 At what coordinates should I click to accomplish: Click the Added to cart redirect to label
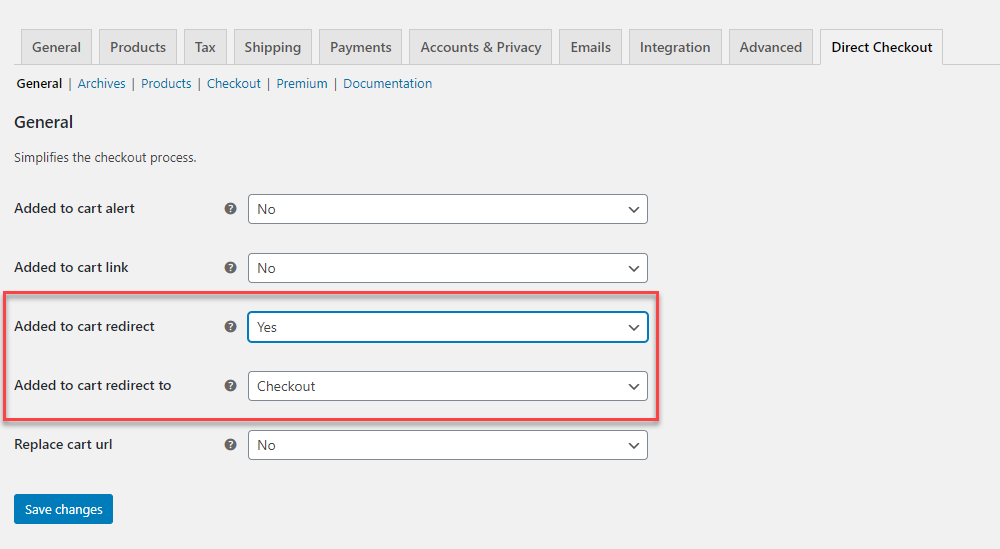click(x=92, y=386)
